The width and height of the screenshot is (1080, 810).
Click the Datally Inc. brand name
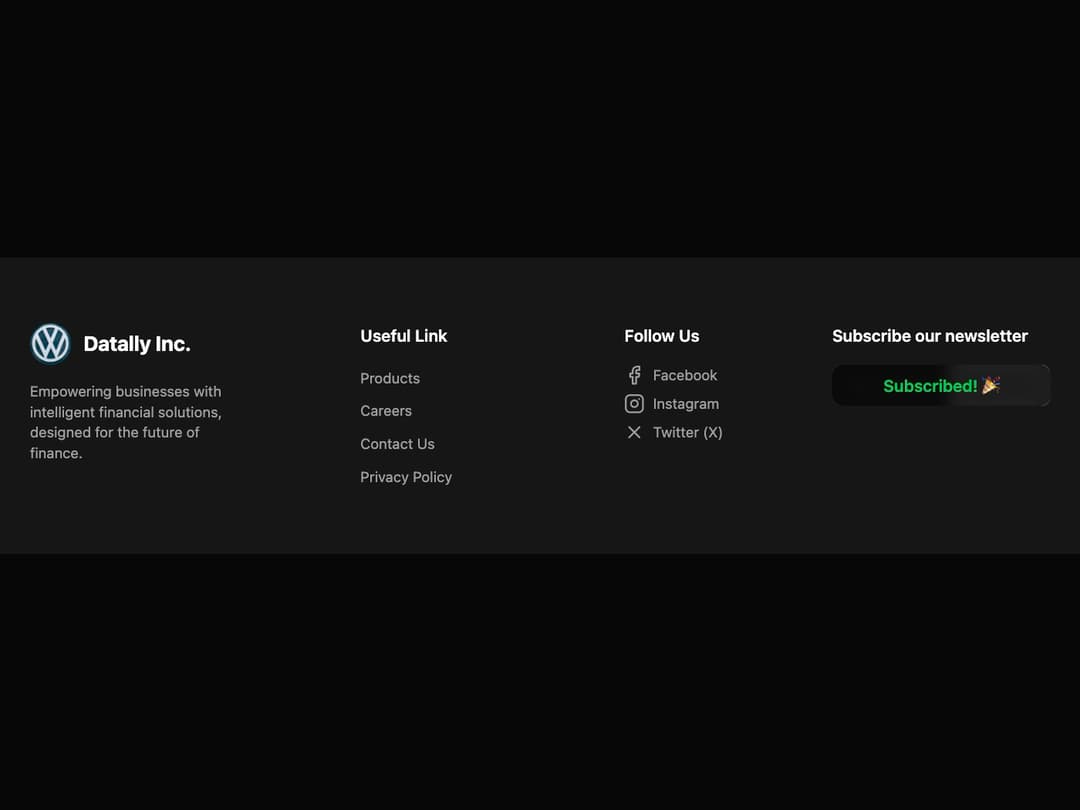tap(136, 344)
